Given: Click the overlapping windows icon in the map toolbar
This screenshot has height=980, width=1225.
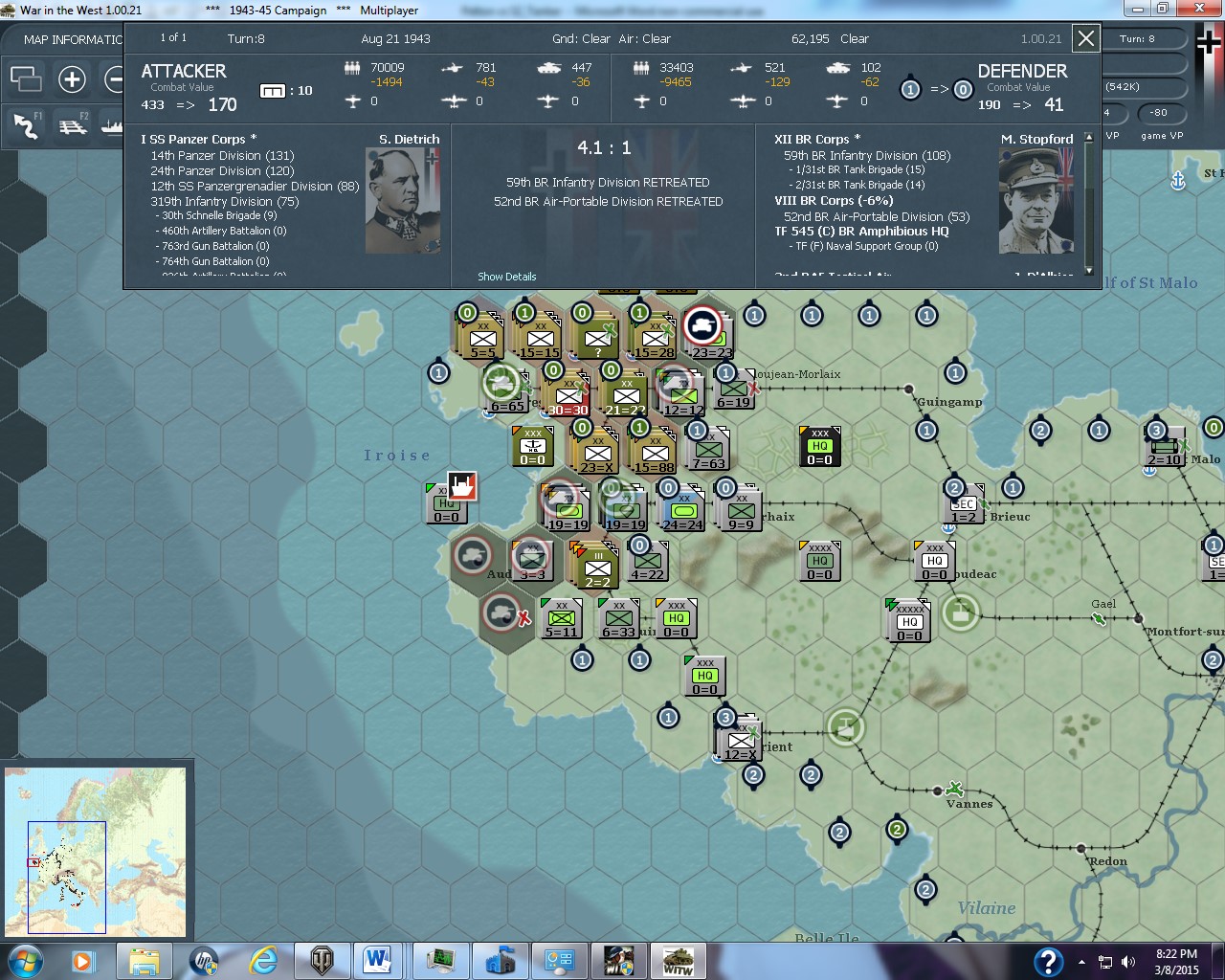Looking at the screenshot, I should pos(26,78).
